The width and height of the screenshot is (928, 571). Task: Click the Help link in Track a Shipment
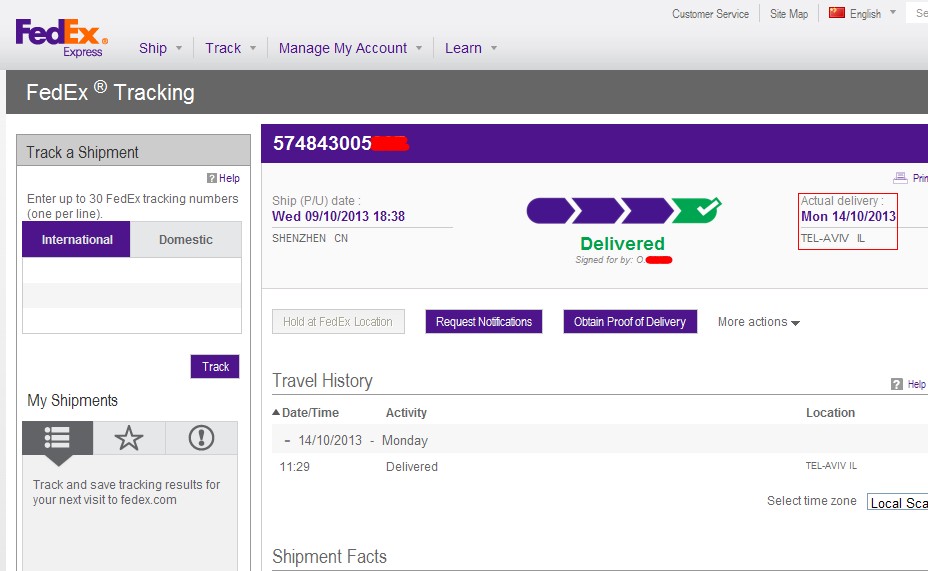tap(229, 178)
